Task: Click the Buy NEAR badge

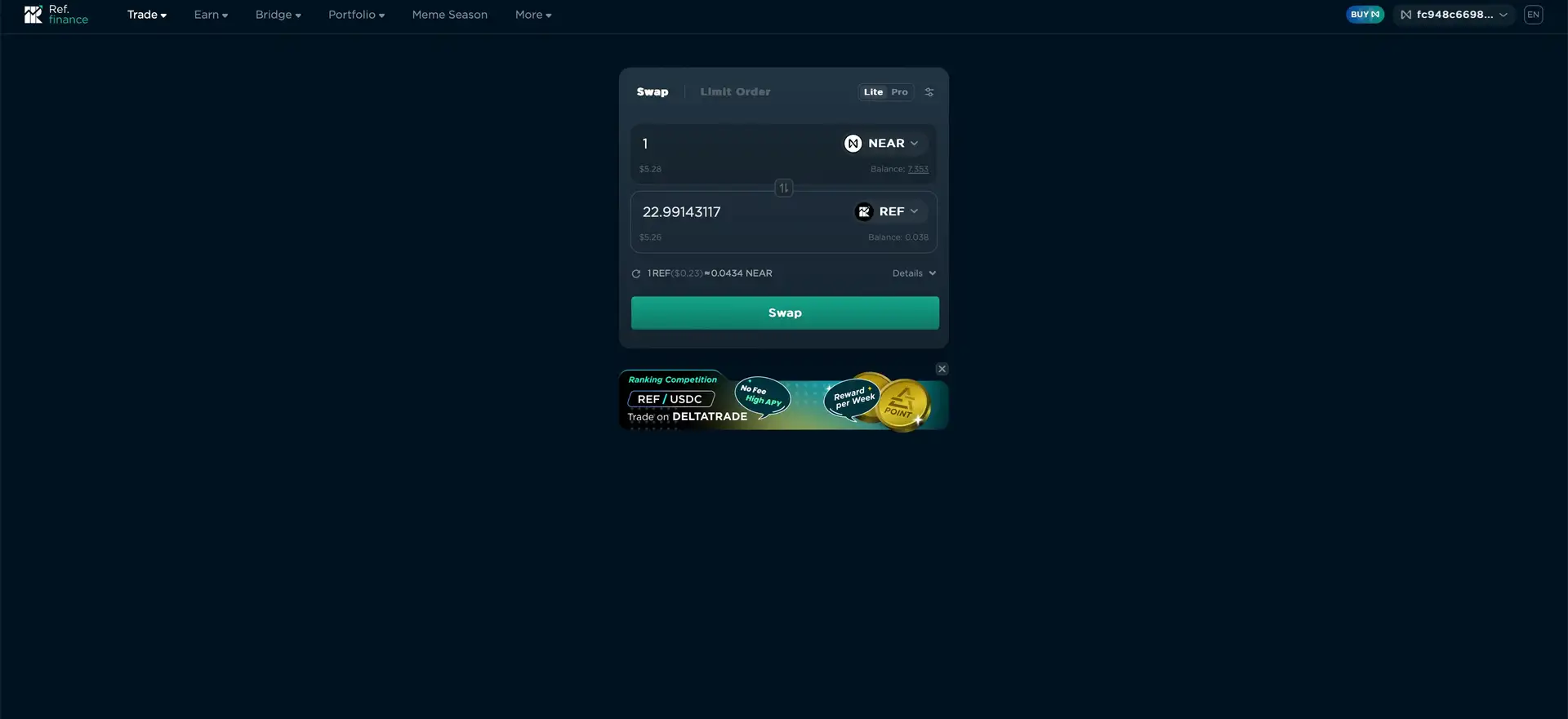Action: point(1365,15)
